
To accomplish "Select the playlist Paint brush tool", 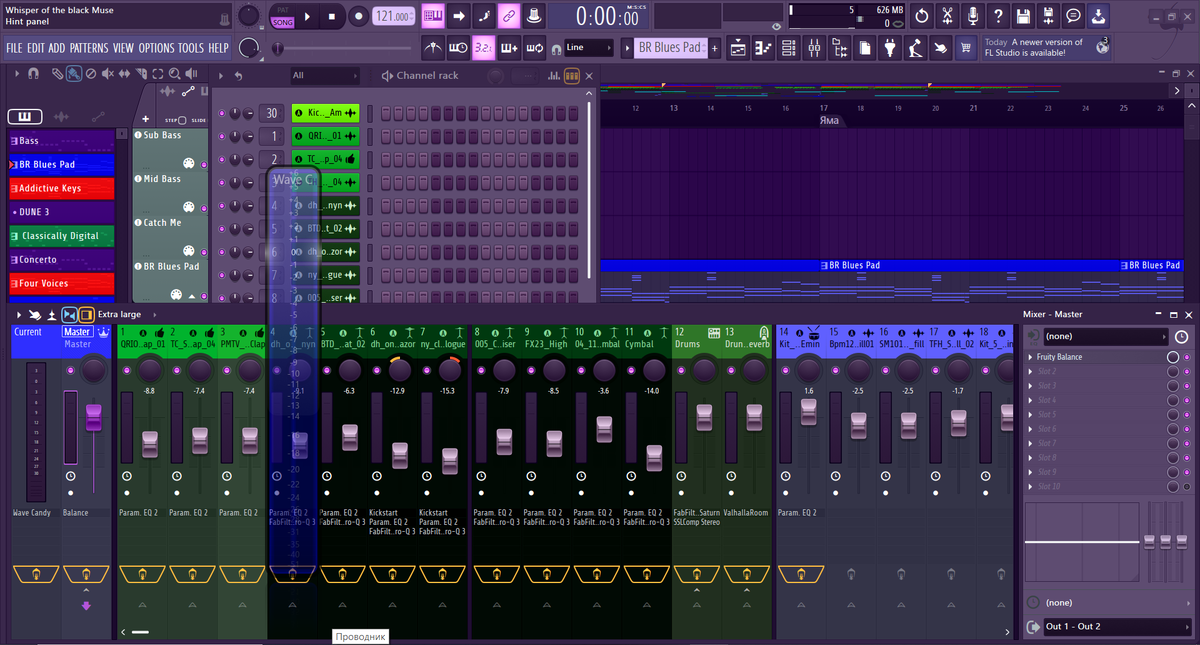I will tap(73, 73).
